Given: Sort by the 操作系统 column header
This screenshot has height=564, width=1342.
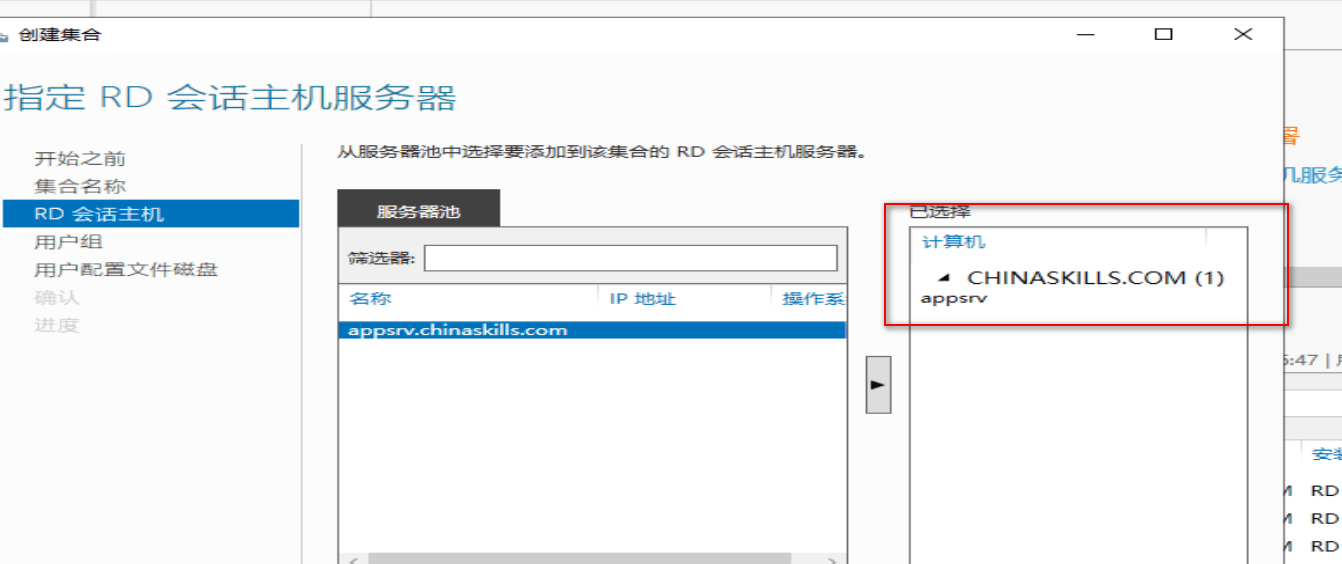Looking at the screenshot, I should [812, 299].
